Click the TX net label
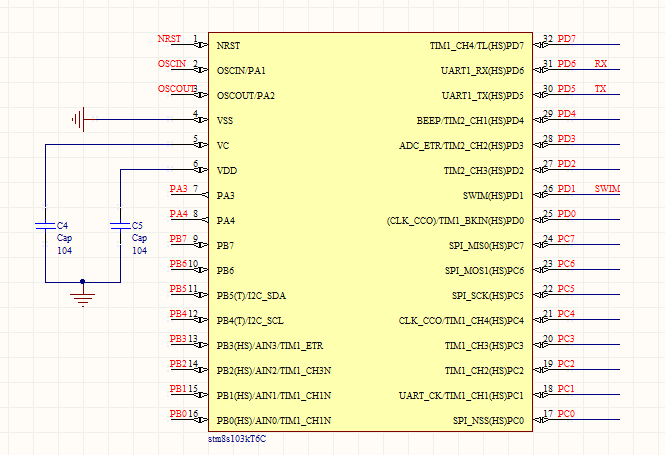 [x=600, y=89]
